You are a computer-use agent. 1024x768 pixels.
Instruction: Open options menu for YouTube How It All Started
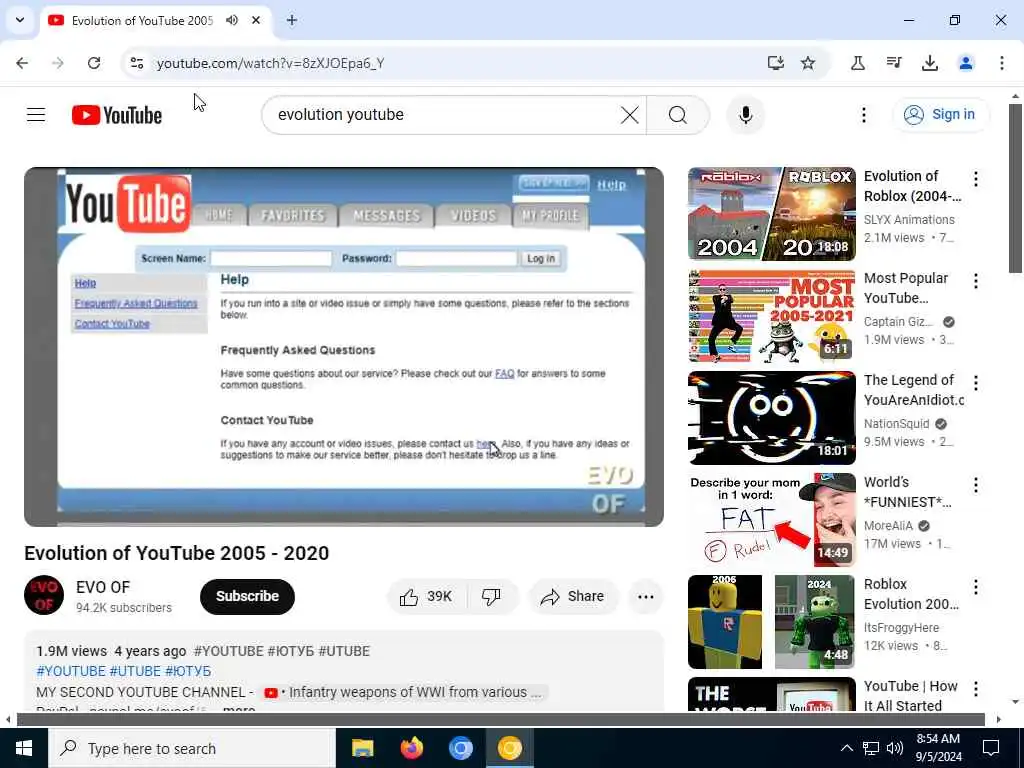pyautogui.click(x=975, y=688)
